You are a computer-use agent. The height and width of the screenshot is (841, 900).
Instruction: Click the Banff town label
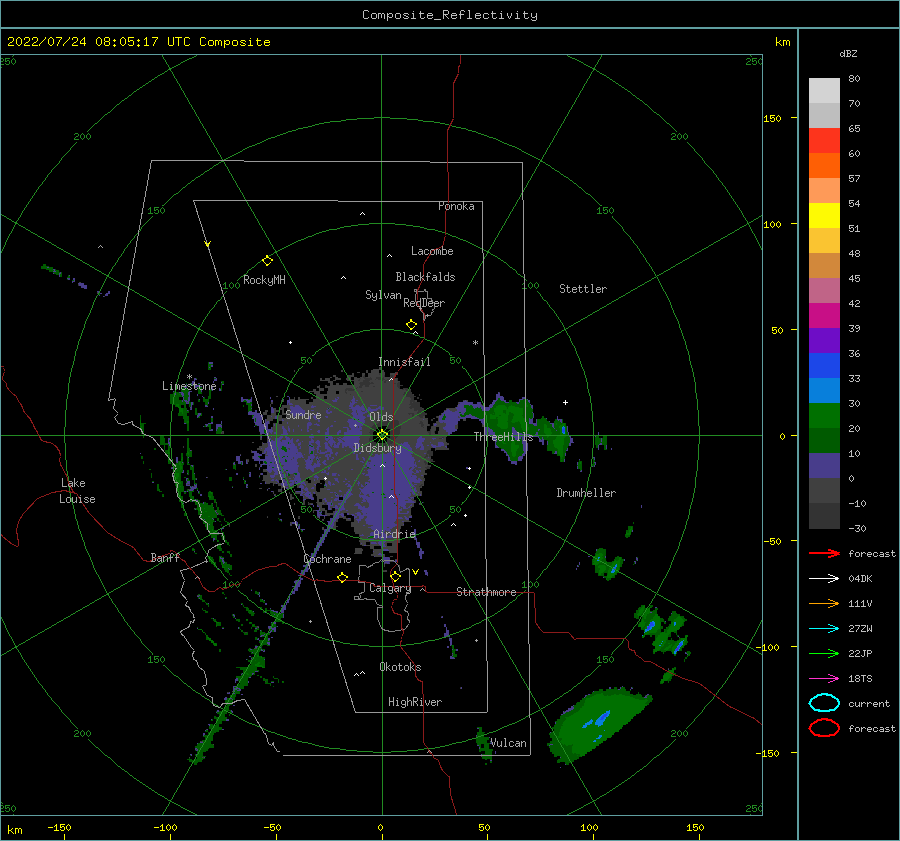165,558
